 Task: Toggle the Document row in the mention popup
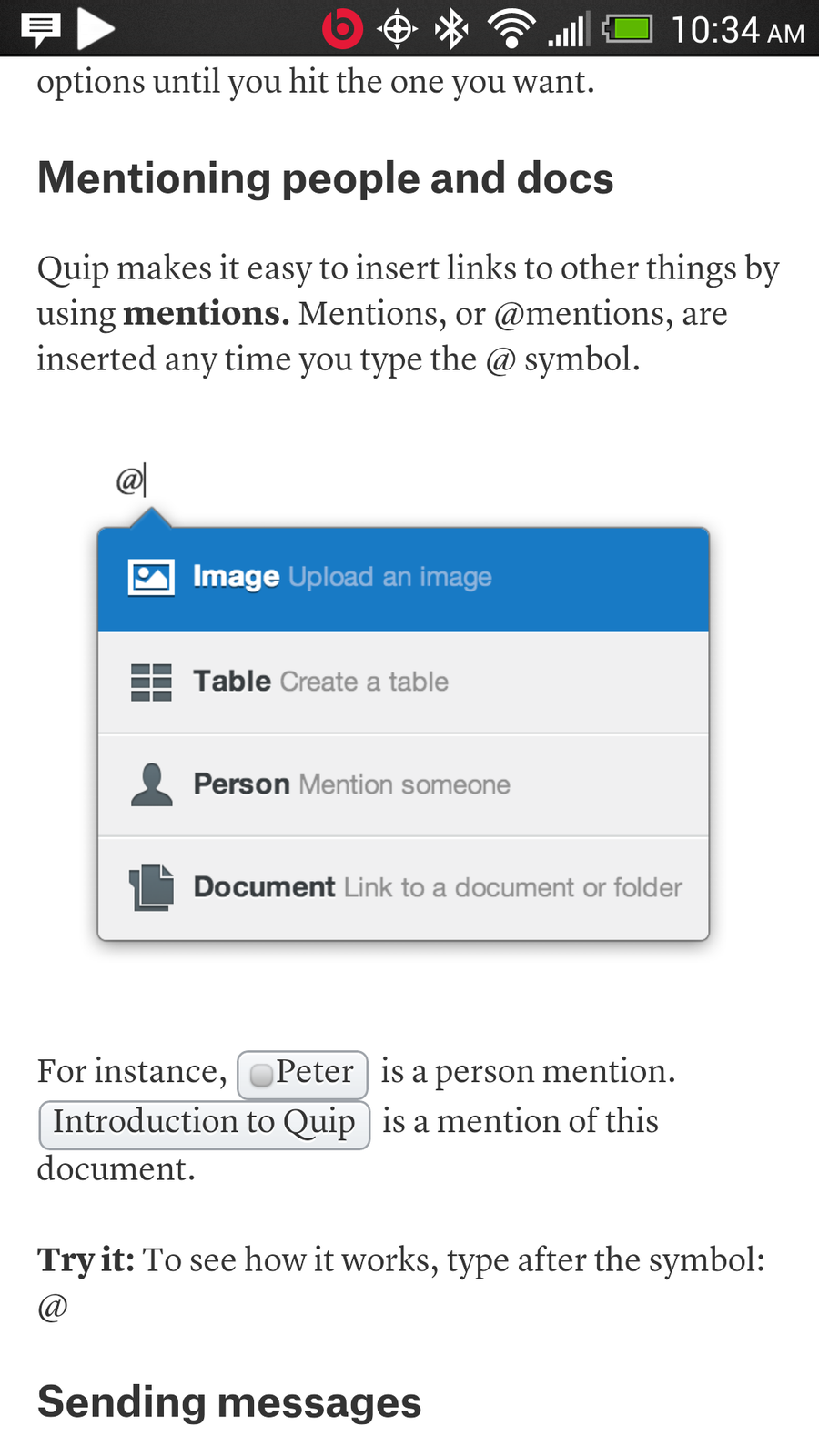[x=401, y=887]
